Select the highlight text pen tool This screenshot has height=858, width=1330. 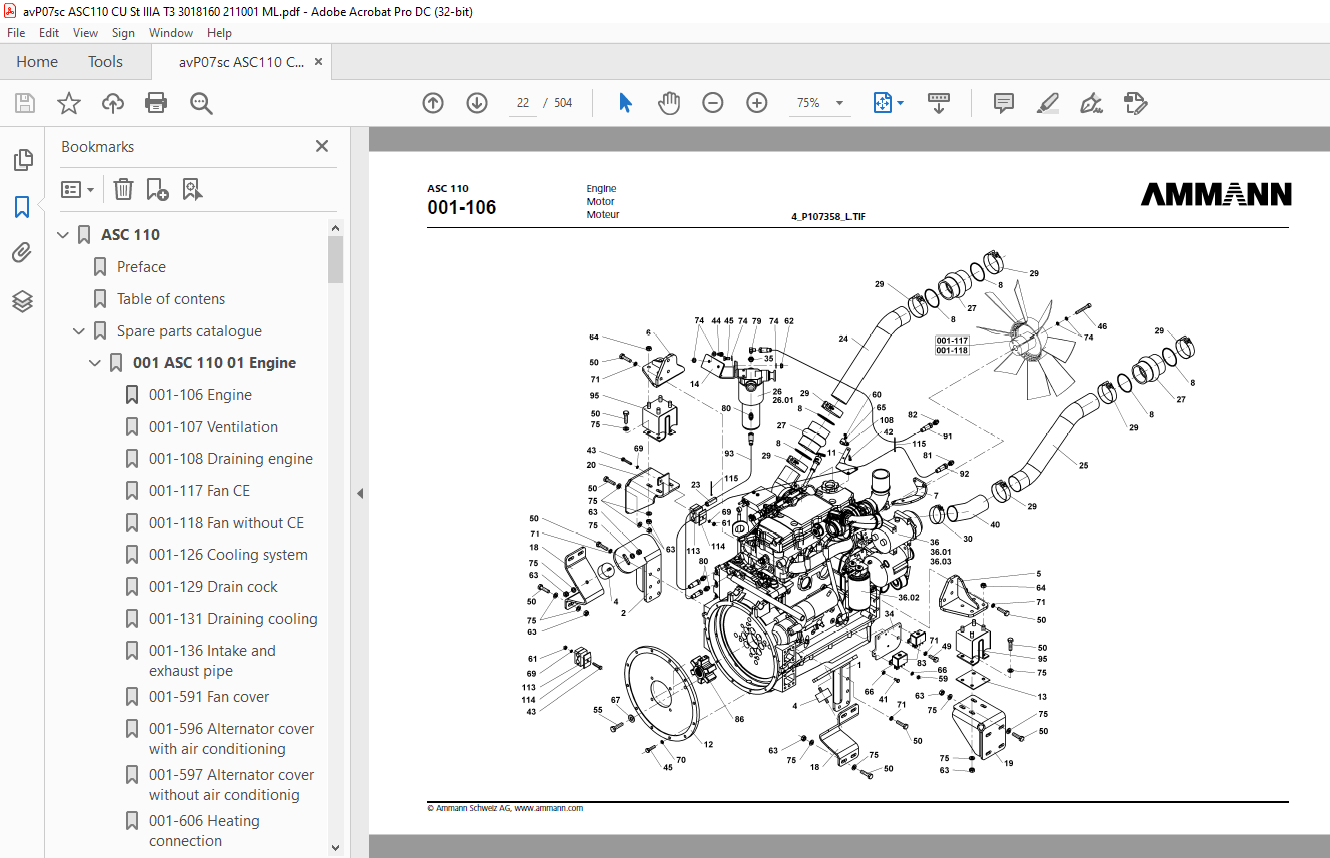click(x=1048, y=103)
